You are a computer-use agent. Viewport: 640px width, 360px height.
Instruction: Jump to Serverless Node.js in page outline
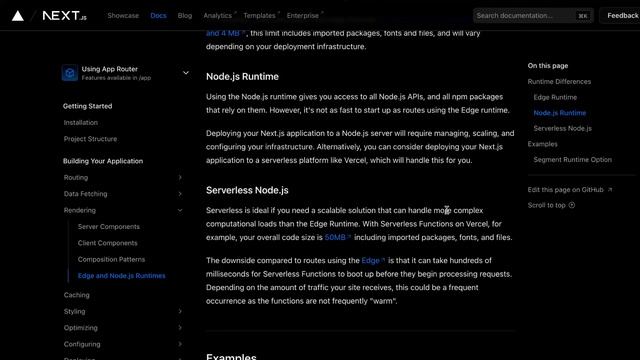point(562,128)
